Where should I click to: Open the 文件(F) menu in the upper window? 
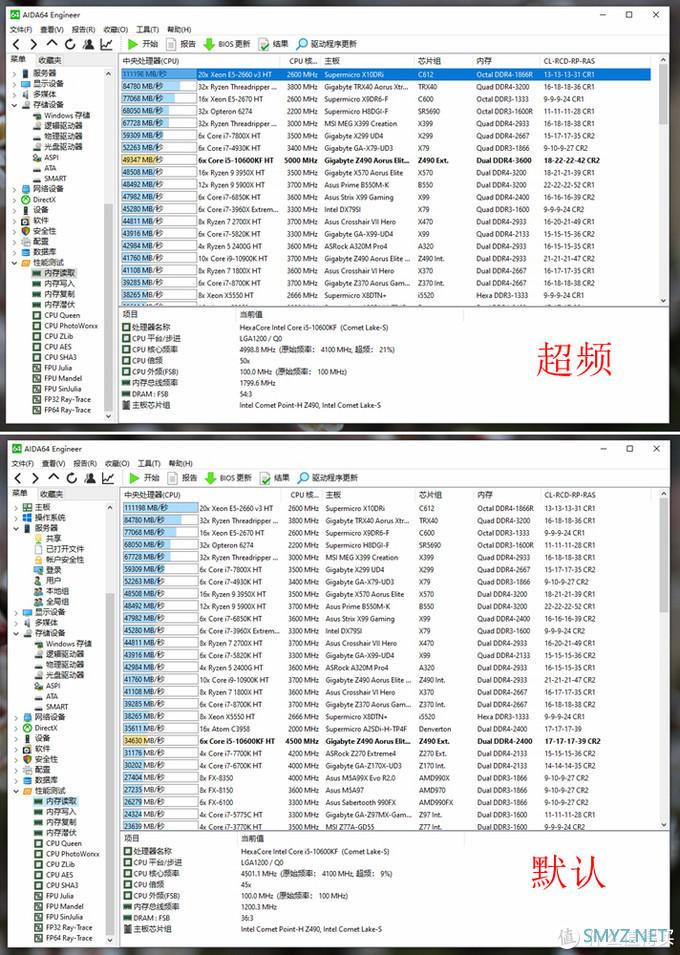point(21,29)
